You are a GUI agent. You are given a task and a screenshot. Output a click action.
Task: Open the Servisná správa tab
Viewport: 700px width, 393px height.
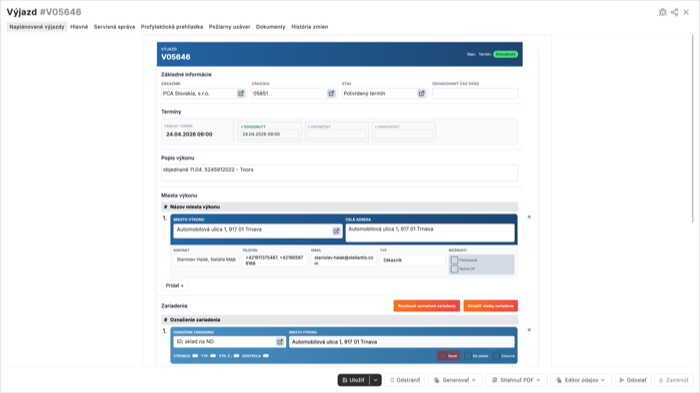(114, 27)
